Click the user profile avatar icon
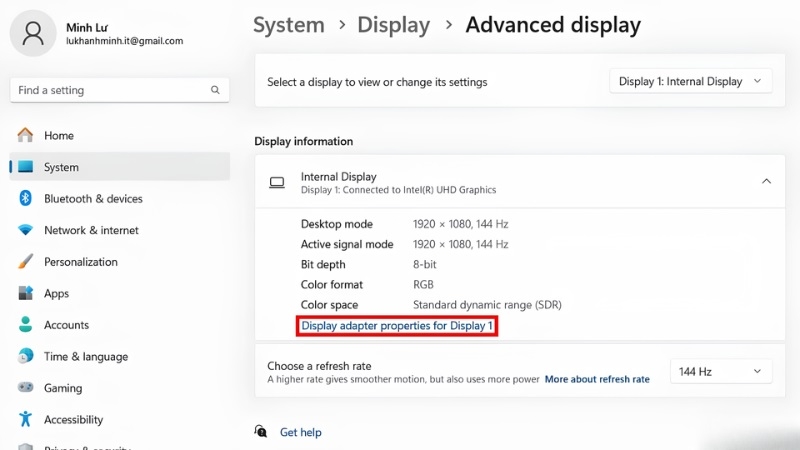Viewport: 800px width, 450px height. (x=33, y=33)
